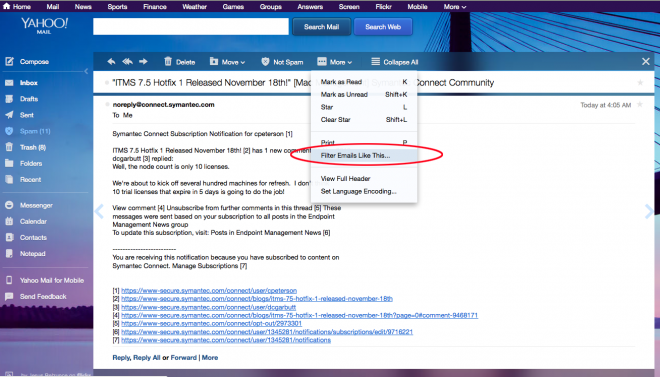Open the Recent section

30,179
